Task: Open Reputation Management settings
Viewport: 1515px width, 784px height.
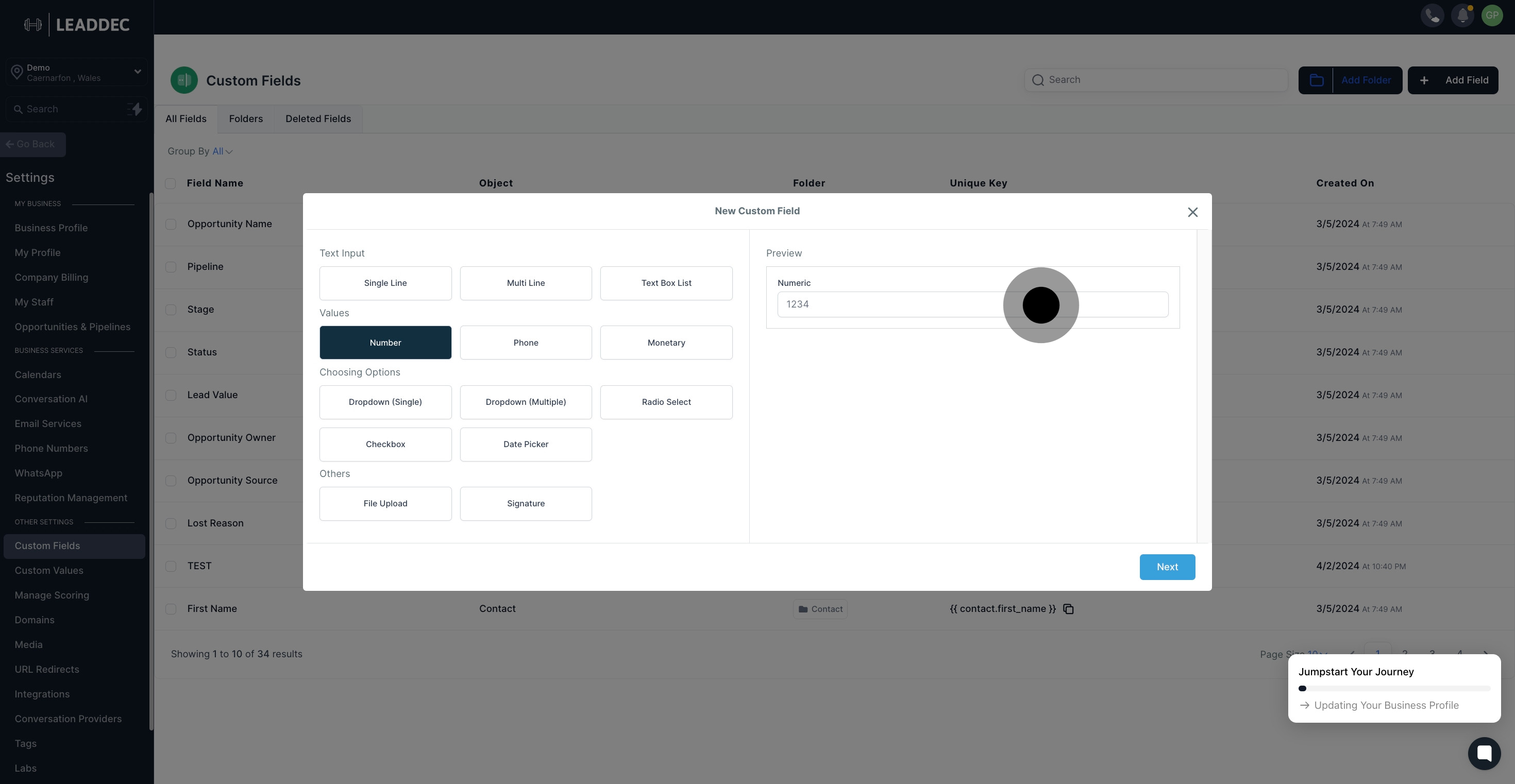Action: pyautogui.click(x=71, y=498)
